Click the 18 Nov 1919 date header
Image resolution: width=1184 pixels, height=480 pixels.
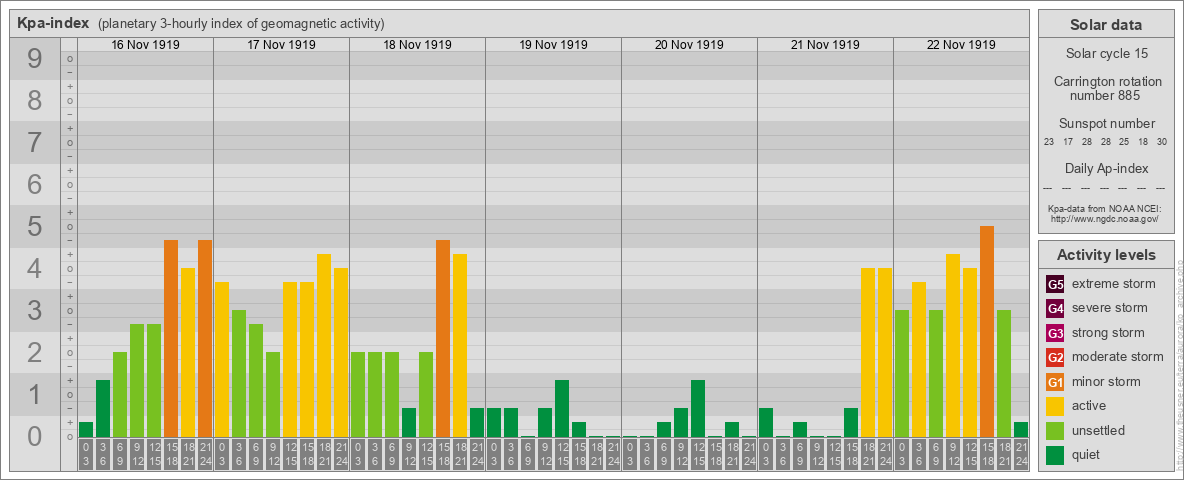coord(417,45)
